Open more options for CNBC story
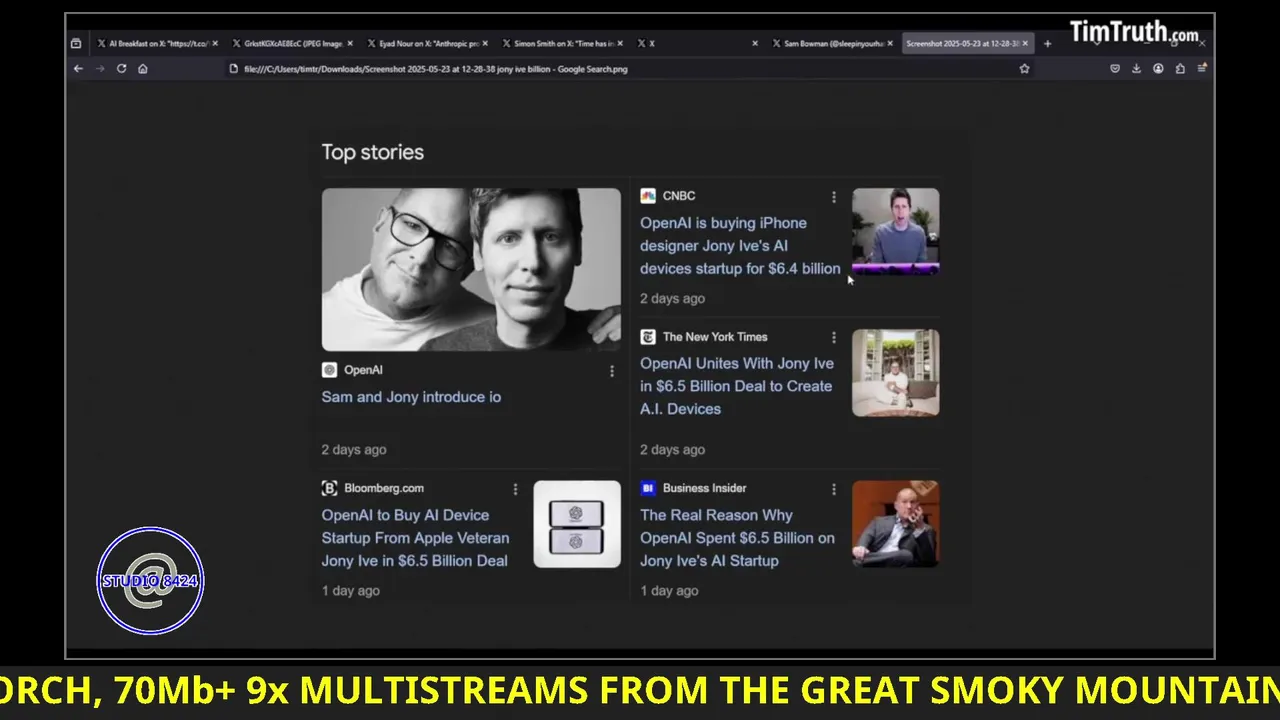Screen dimensions: 1280x720 pos(833,197)
